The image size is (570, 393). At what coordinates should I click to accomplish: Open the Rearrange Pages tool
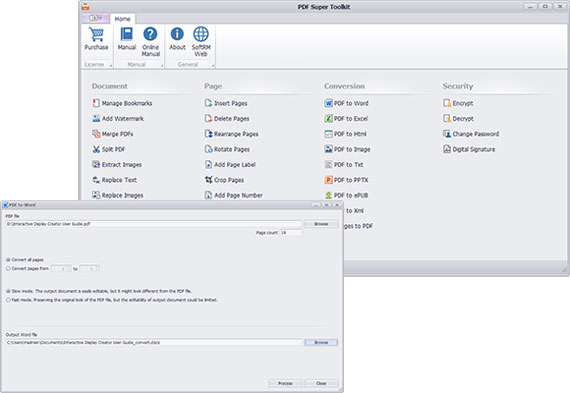(x=231, y=134)
